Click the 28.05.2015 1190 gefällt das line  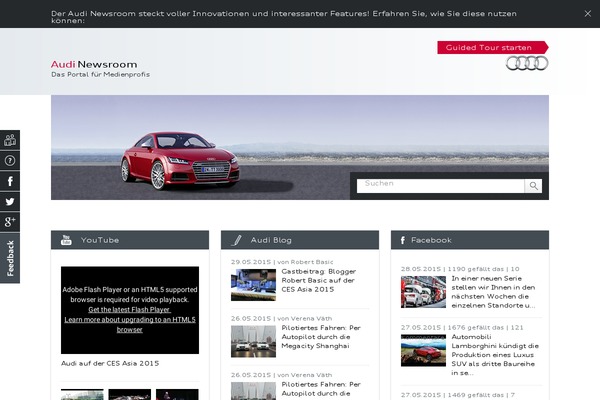(460, 269)
